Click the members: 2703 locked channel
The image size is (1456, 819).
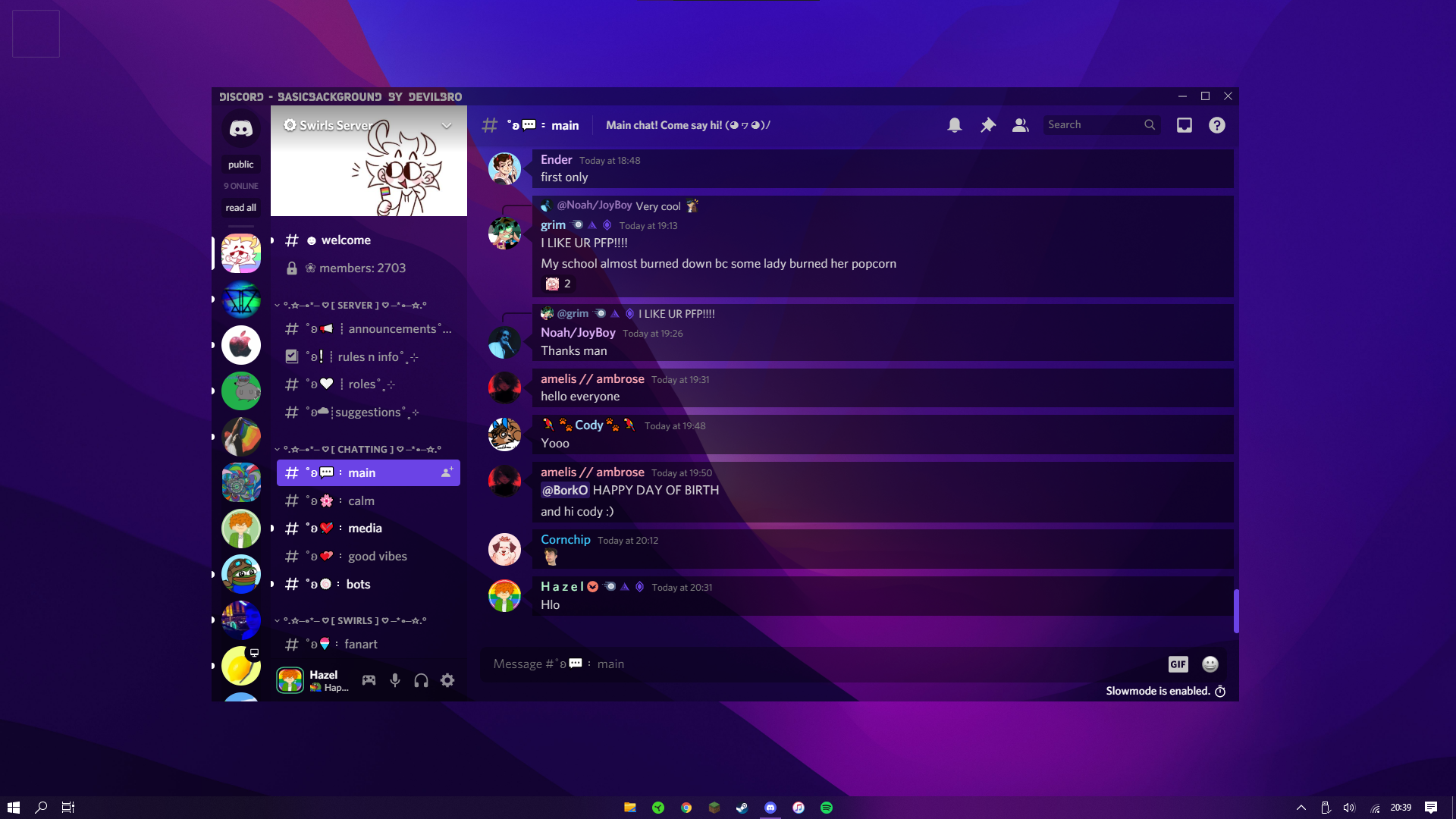(x=369, y=268)
